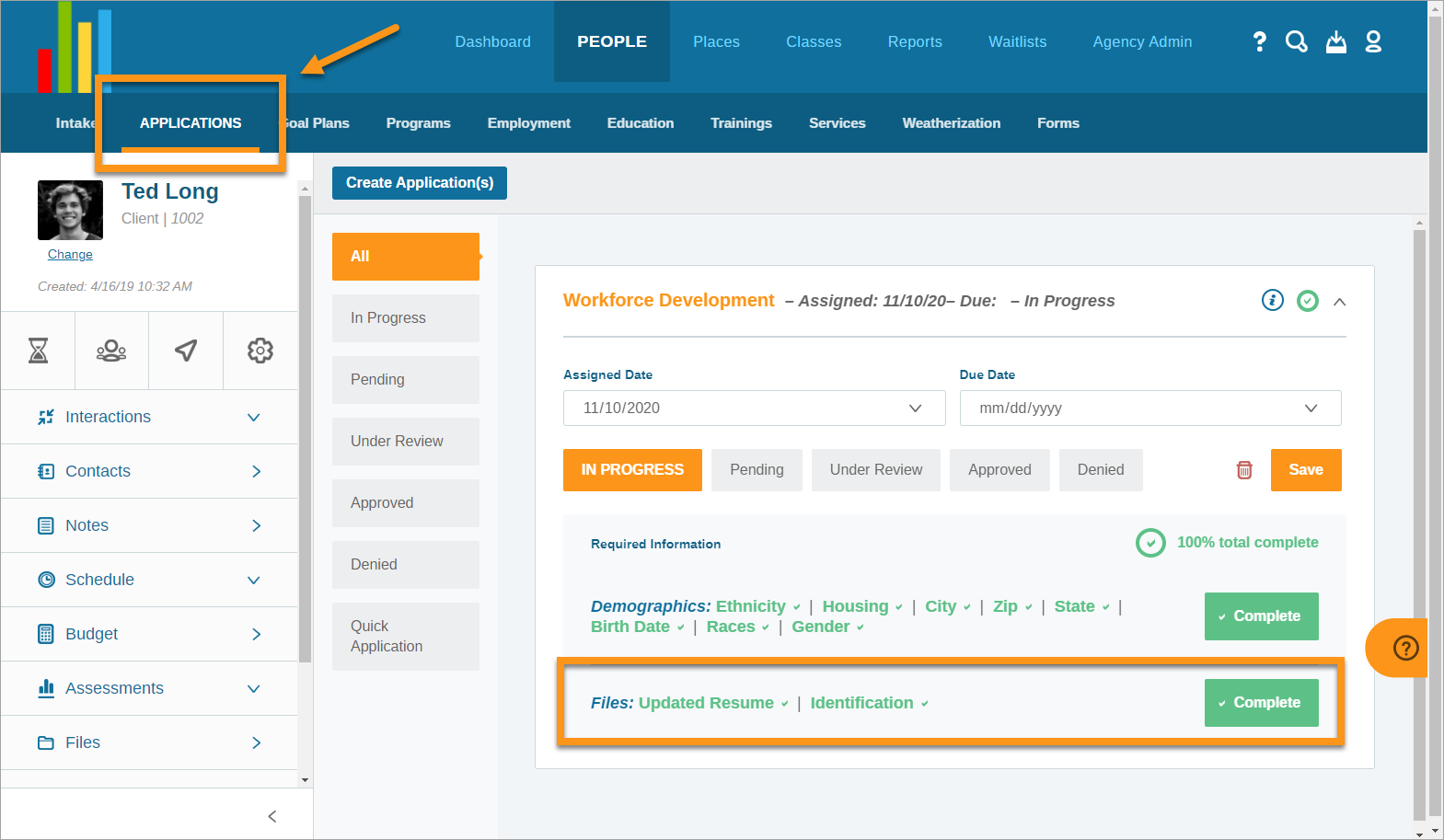Click the application info icon
The height and width of the screenshot is (840, 1444).
pyautogui.click(x=1273, y=300)
